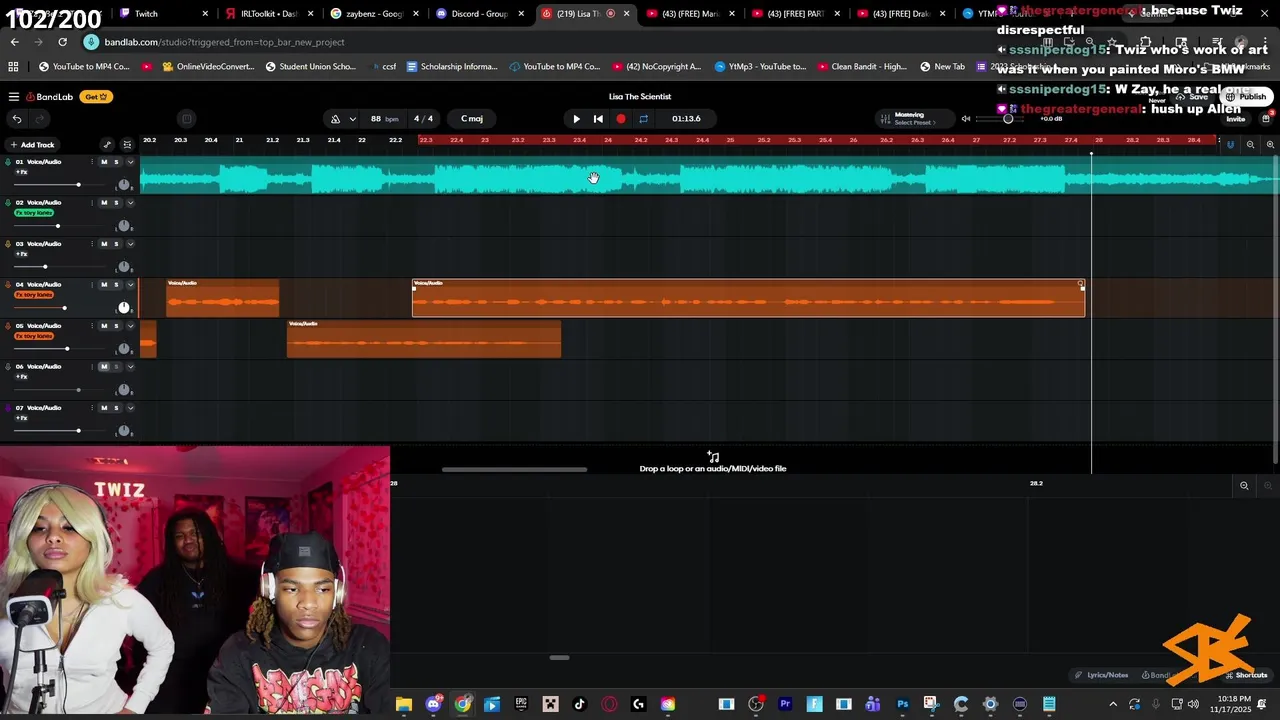Open Premiere Pro from the taskbar
The height and width of the screenshot is (720, 1280).
785,704
